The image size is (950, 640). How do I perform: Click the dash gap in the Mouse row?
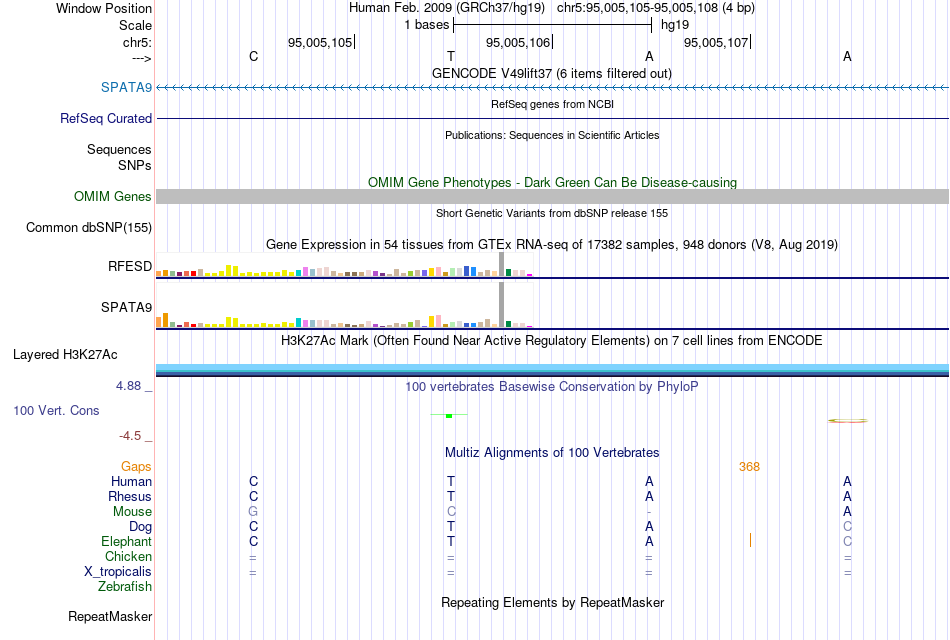(649, 512)
